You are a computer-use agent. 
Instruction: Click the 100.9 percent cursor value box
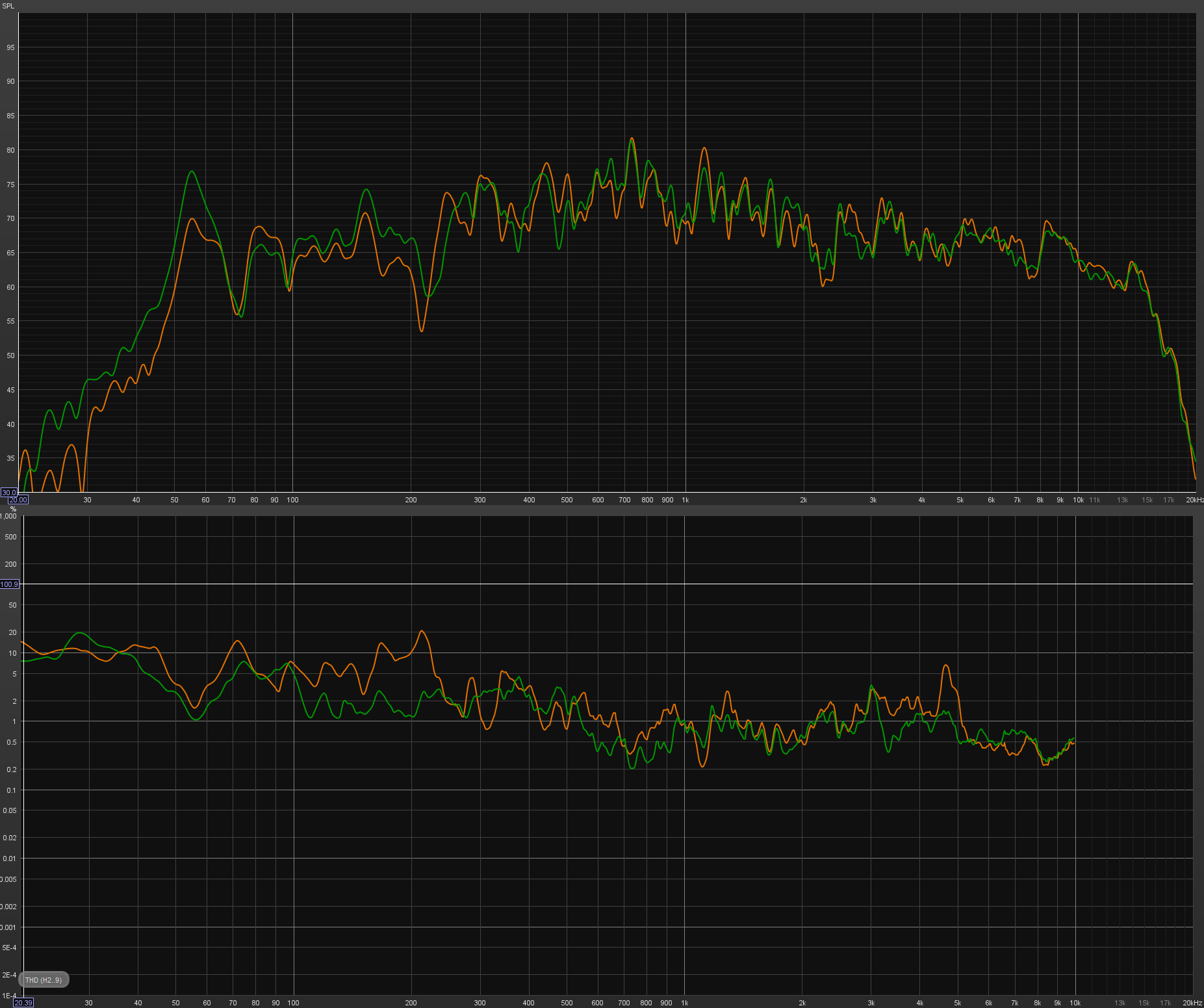pos(10,584)
